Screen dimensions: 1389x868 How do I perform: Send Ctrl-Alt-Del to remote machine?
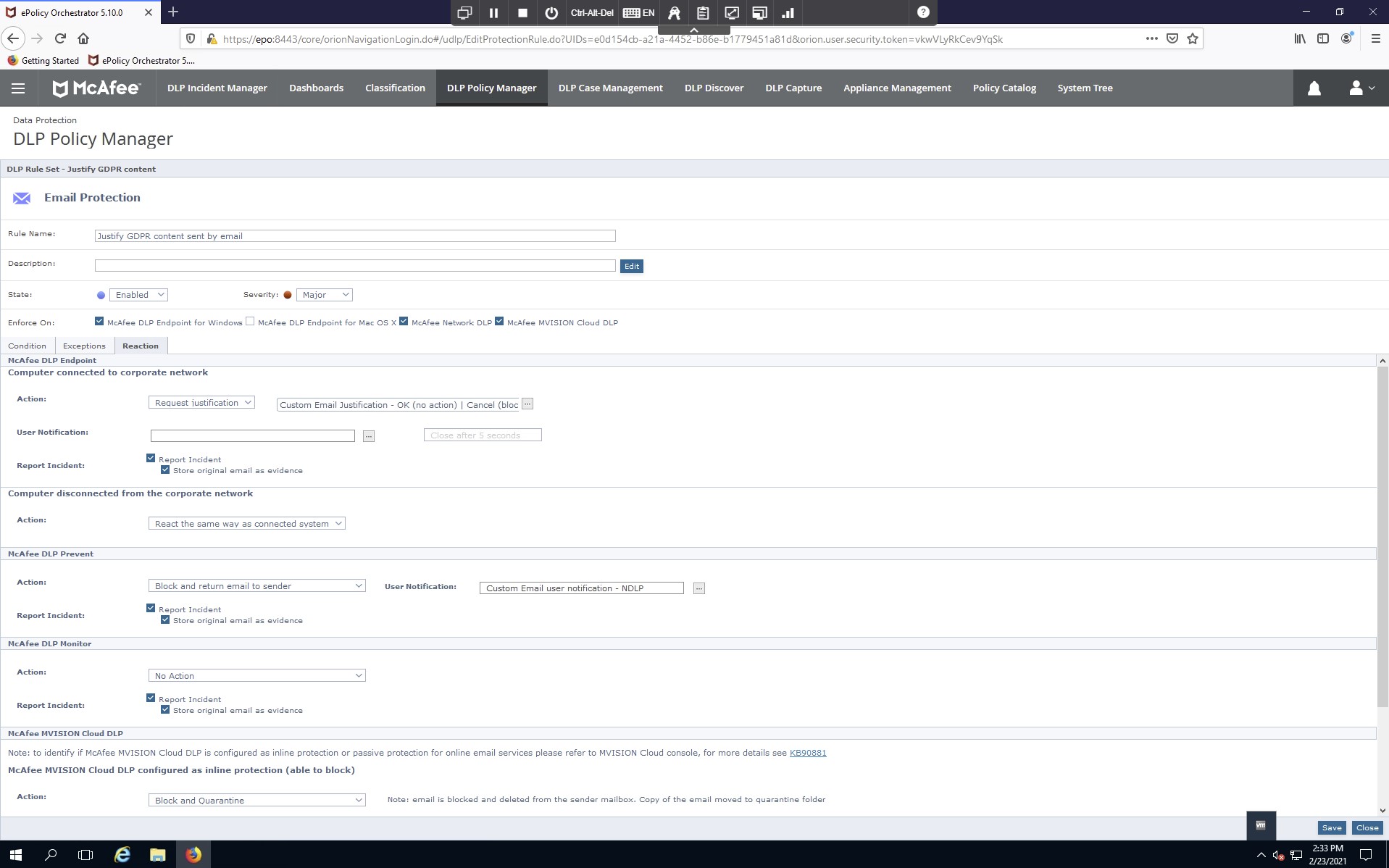click(x=592, y=13)
